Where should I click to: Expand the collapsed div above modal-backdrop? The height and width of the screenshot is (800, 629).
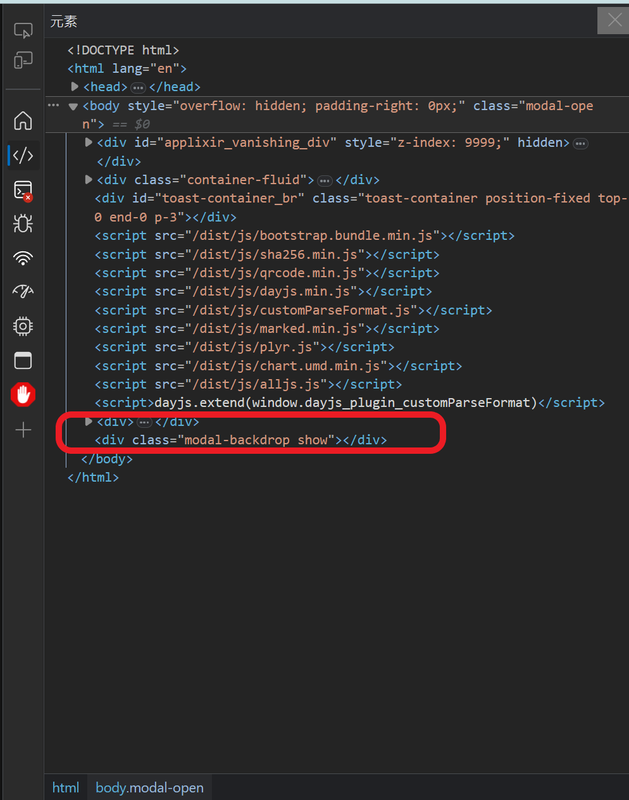88,421
